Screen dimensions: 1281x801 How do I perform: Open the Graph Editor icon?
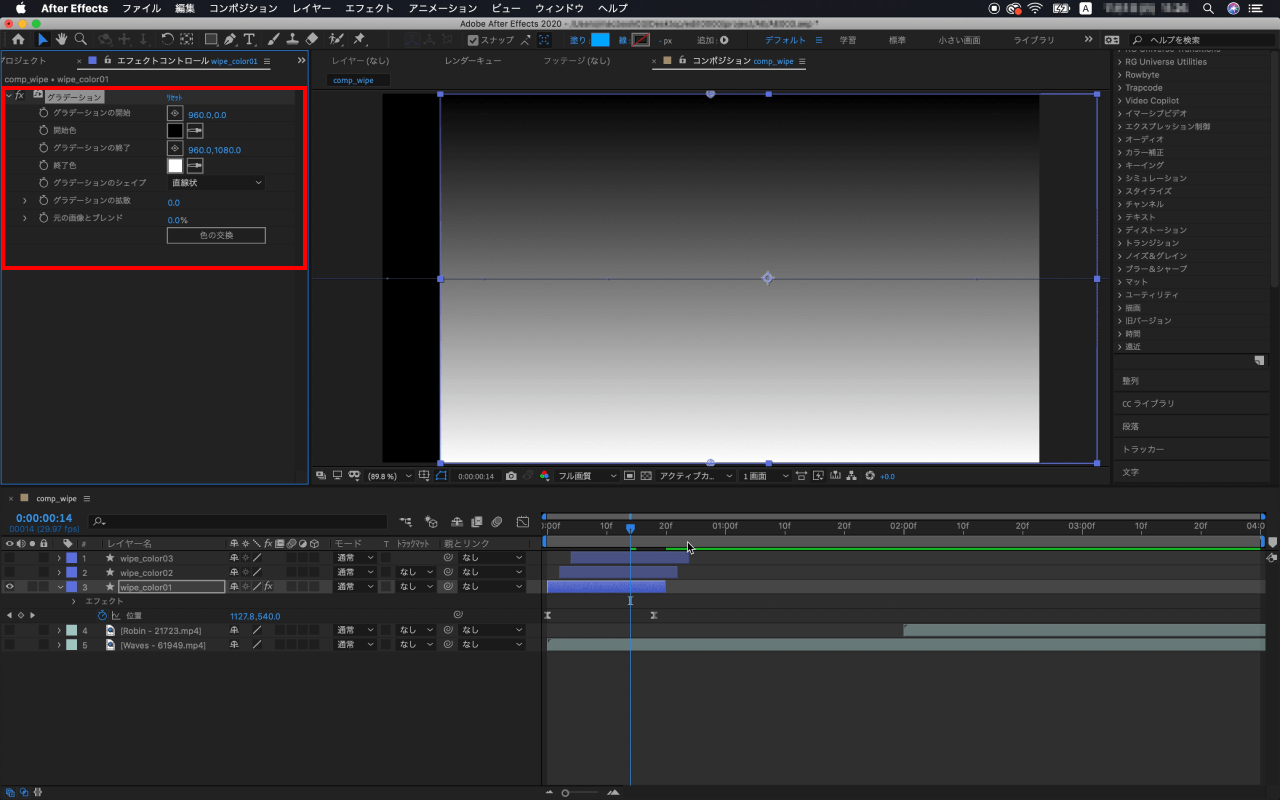coord(522,522)
